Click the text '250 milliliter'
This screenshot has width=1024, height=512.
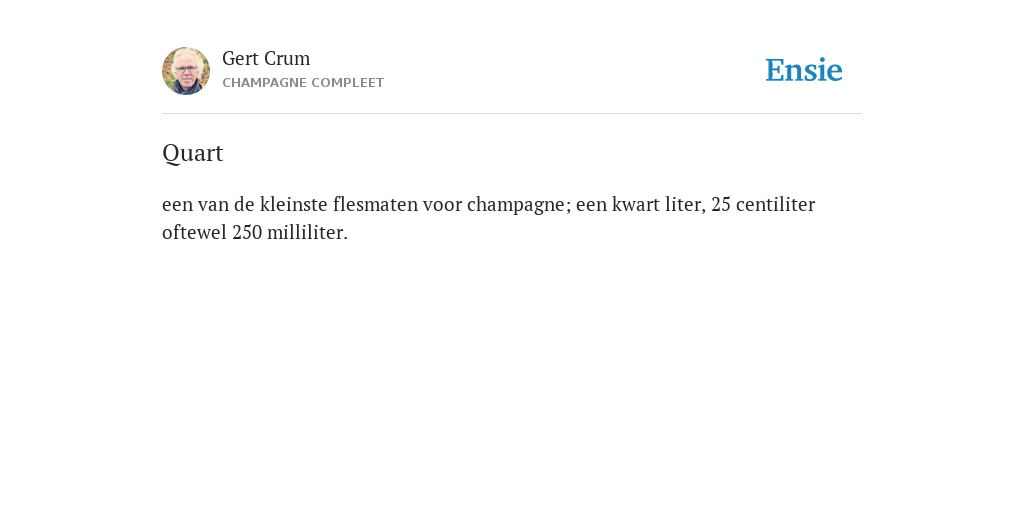click(290, 232)
